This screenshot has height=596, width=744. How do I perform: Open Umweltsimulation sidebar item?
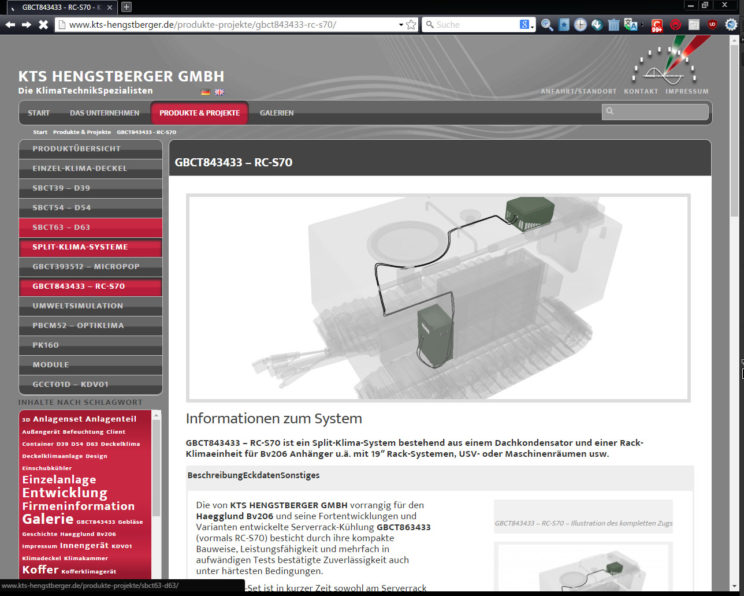pyautogui.click(x=90, y=306)
